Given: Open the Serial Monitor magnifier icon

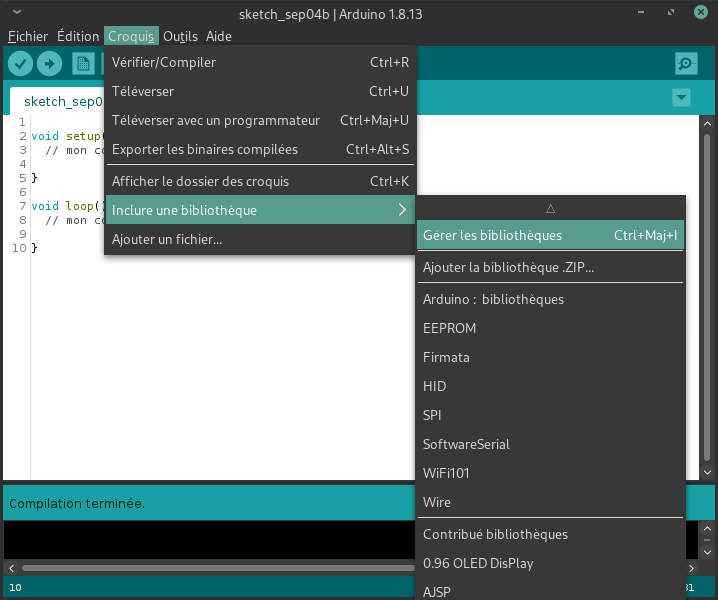Looking at the screenshot, I should pyautogui.click(x=686, y=63).
